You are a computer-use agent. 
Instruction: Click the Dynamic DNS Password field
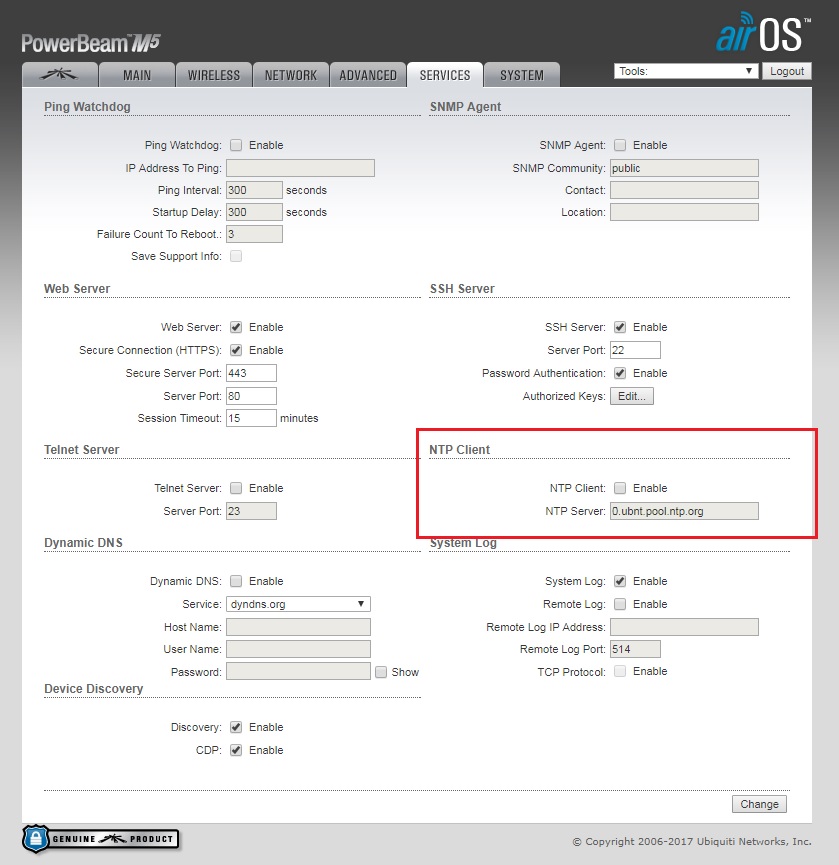coord(298,671)
